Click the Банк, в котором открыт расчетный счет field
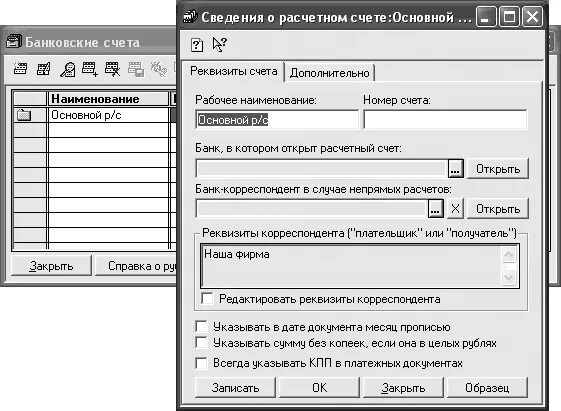The image size is (561, 411). pyautogui.click(x=321, y=168)
